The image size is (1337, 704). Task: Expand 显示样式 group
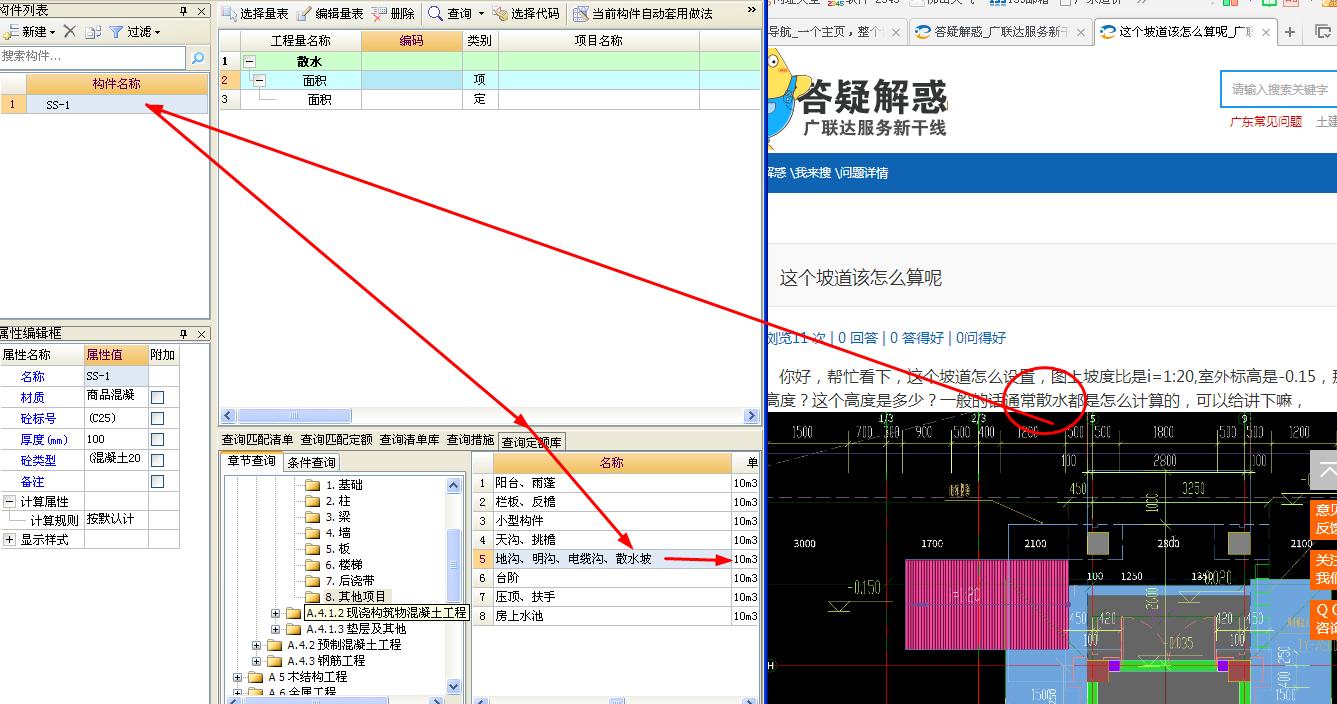pyautogui.click(x=9, y=539)
